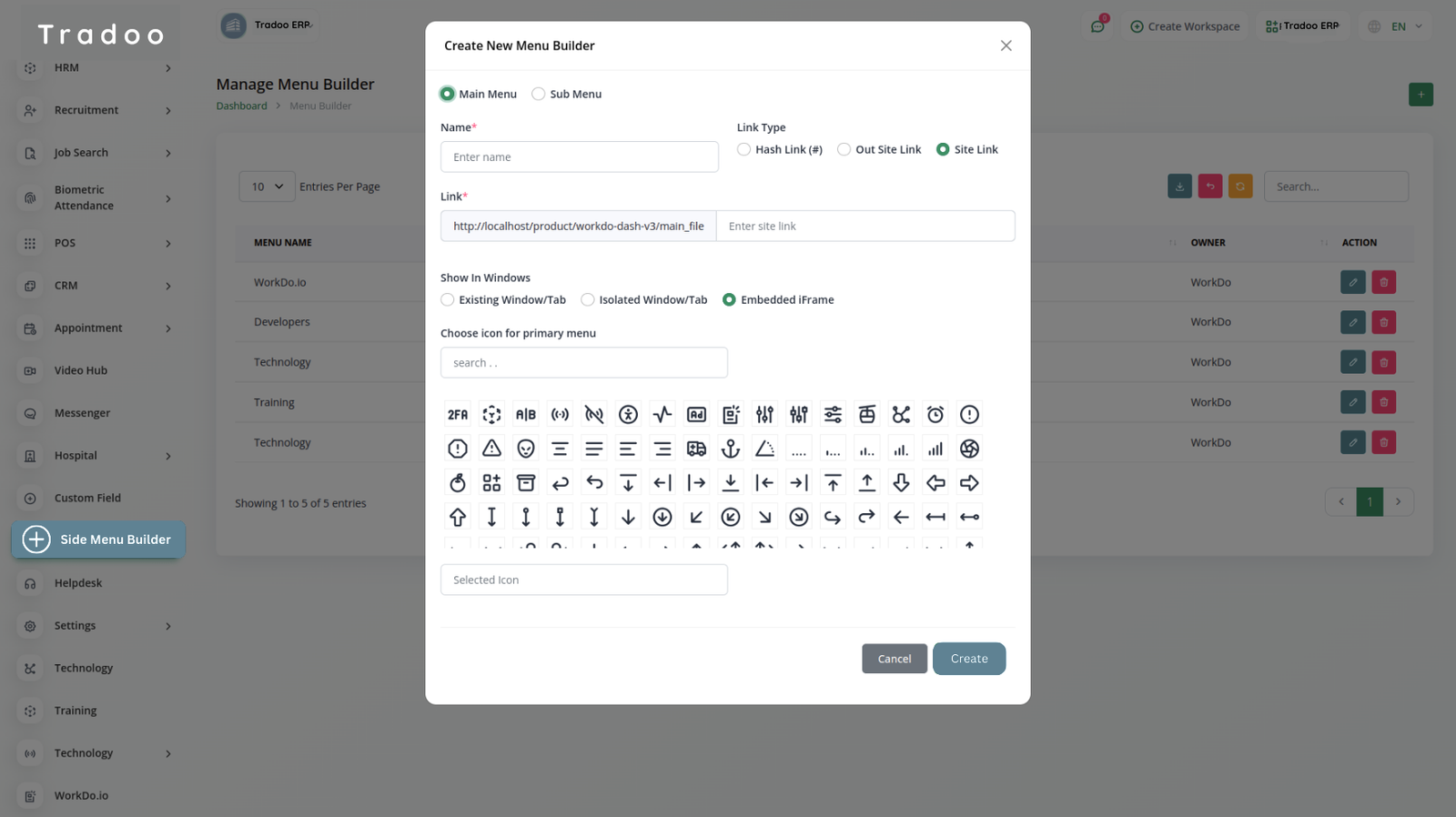Image resolution: width=1456 pixels, height=817 pixels.
Task: Go to Messenger in the sidebar
Action: (82, 413)
